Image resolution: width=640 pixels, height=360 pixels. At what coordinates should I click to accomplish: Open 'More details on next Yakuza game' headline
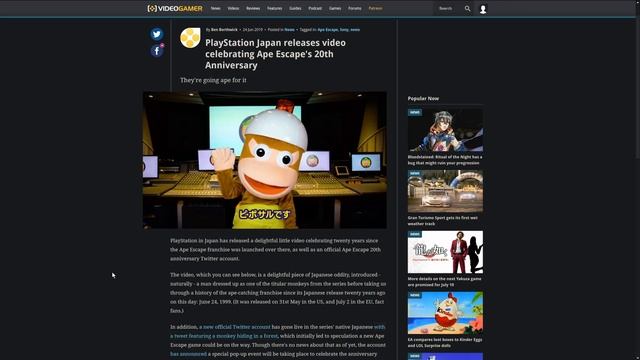[444, 282]
